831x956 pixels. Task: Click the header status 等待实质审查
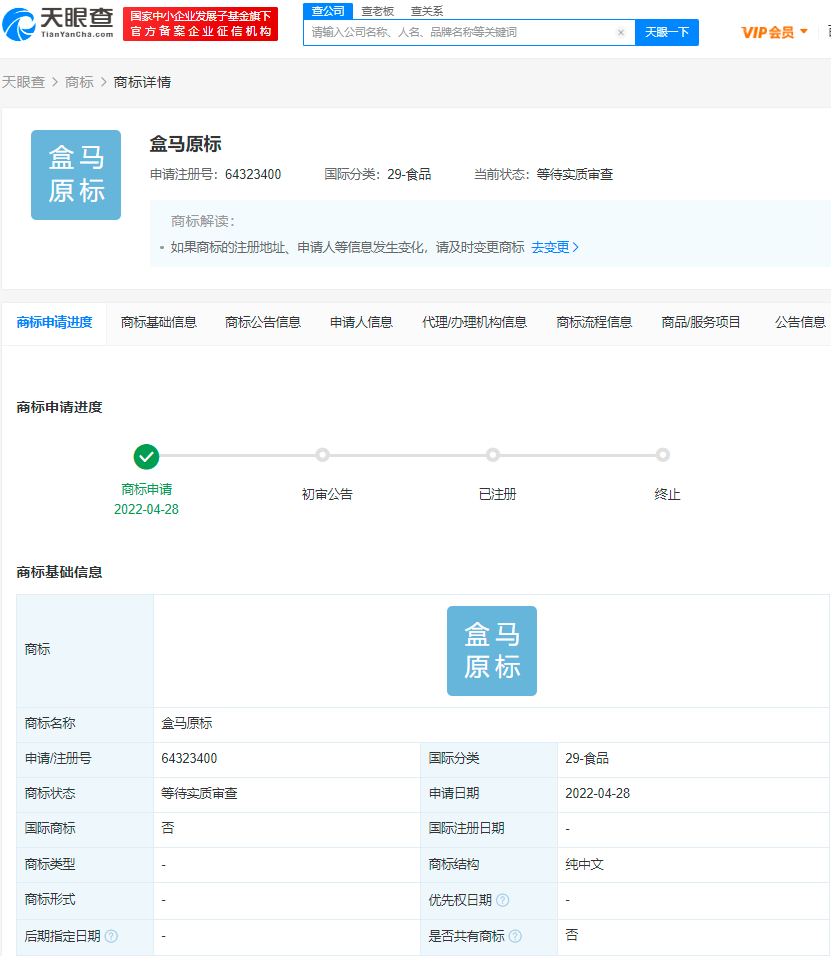(x=575, y=175)
